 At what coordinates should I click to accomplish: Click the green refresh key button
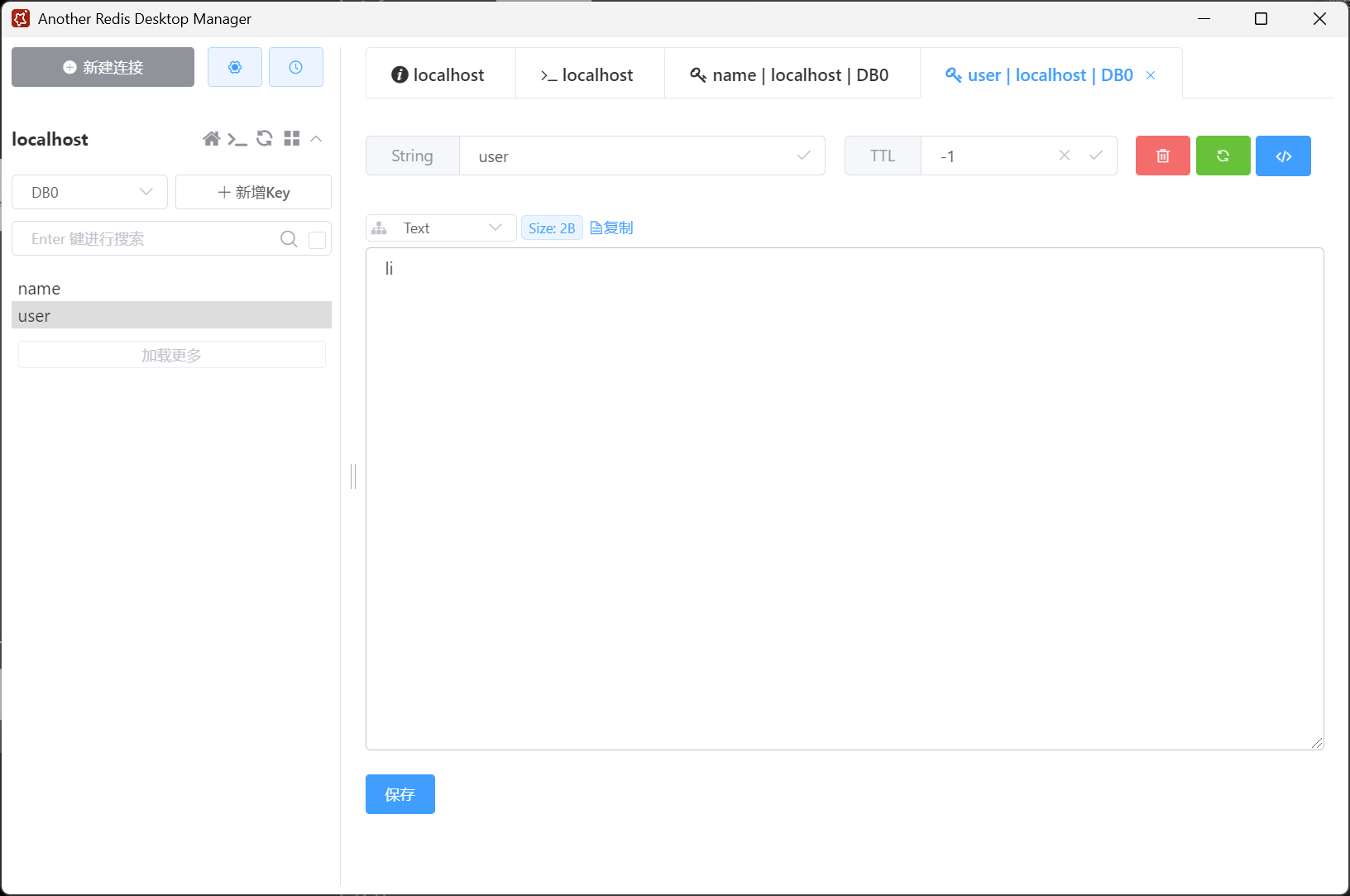pyautogui.click(x=1223, y=156)
